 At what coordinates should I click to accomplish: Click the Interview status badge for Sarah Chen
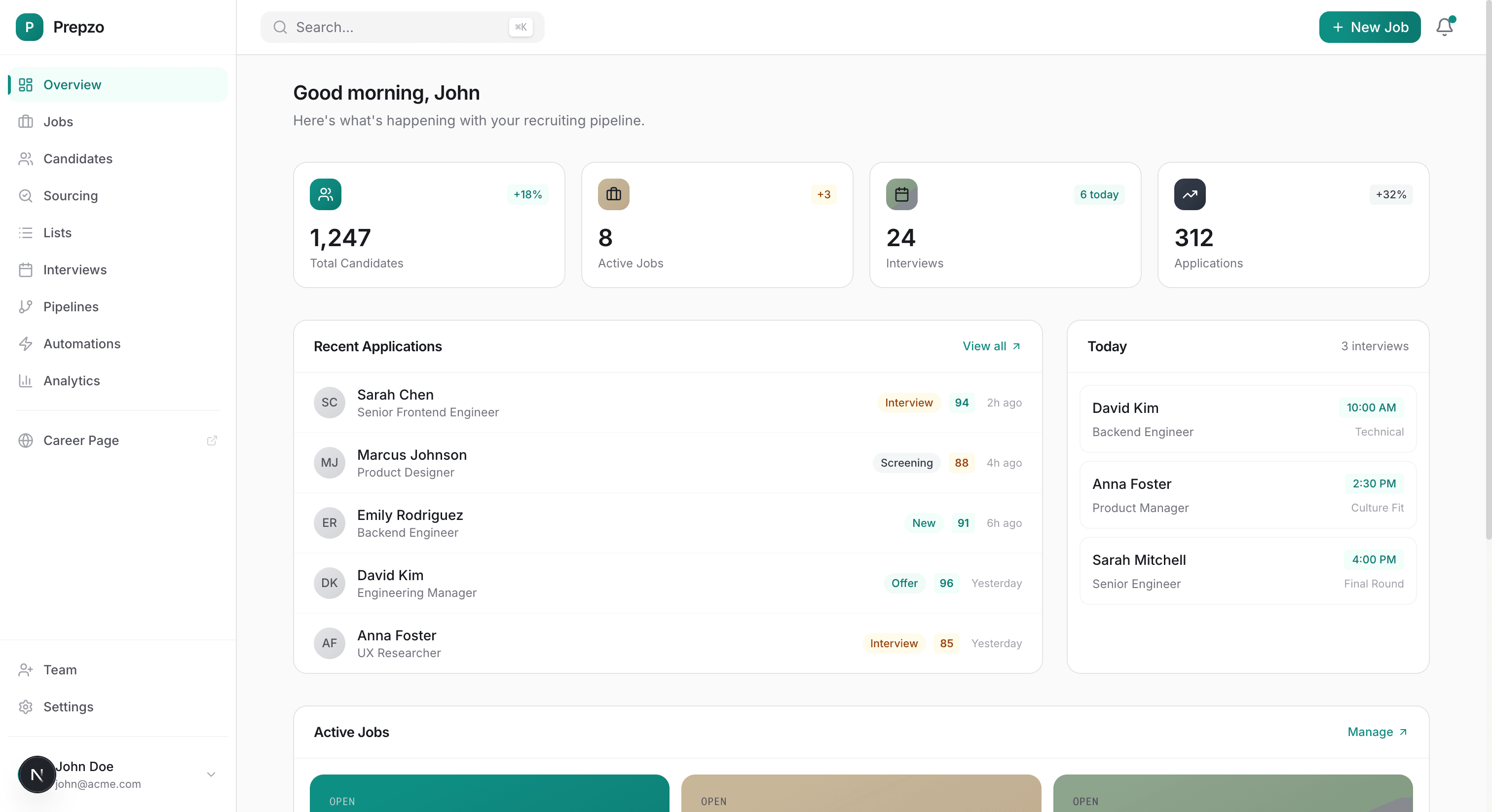click(908, 403)
